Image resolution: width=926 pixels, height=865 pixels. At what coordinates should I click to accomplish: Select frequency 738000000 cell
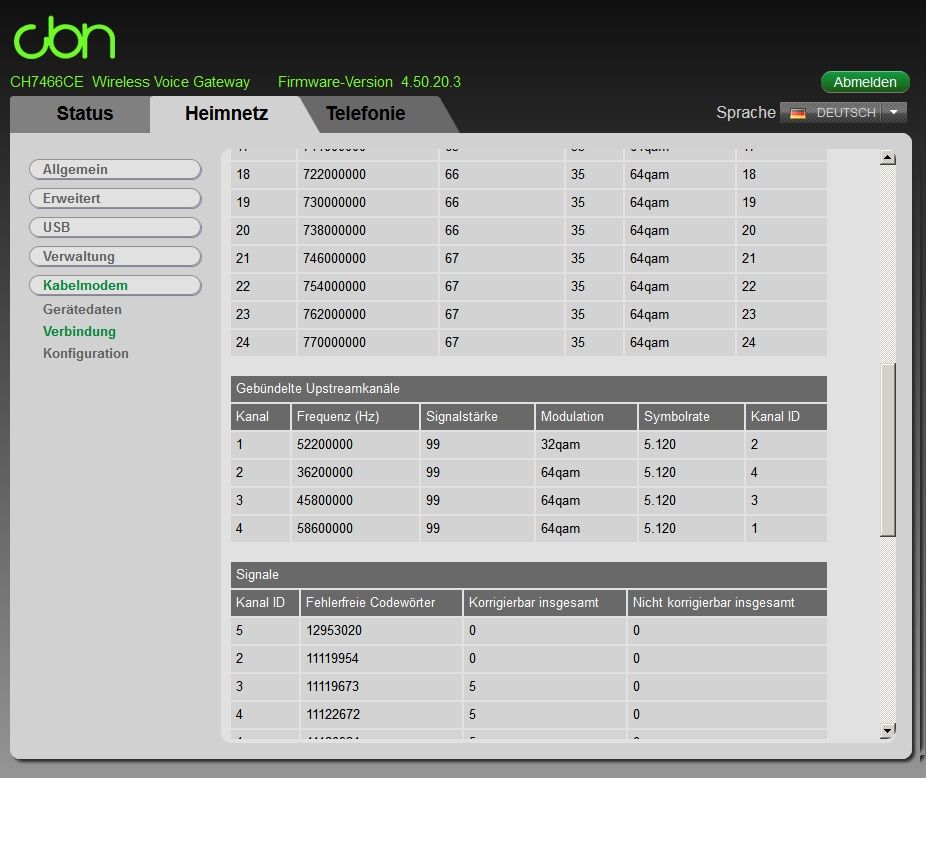click(367, 230)
